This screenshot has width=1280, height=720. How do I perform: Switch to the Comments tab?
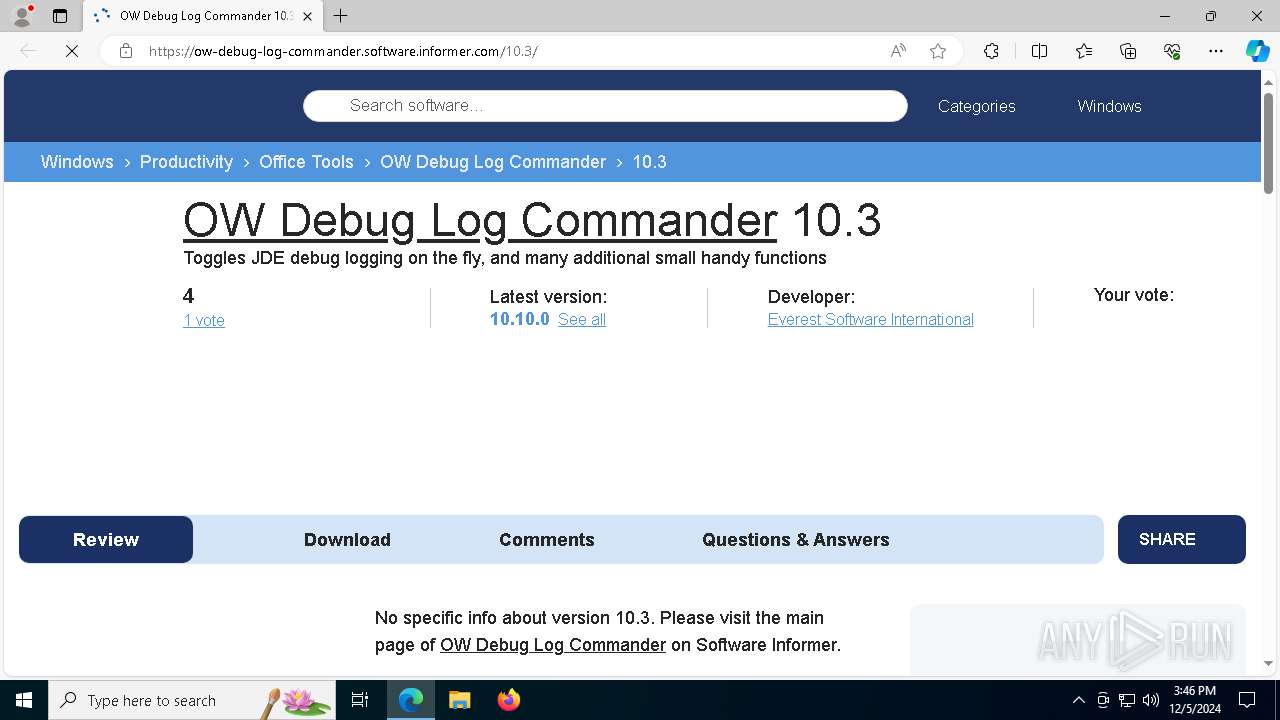547,539
